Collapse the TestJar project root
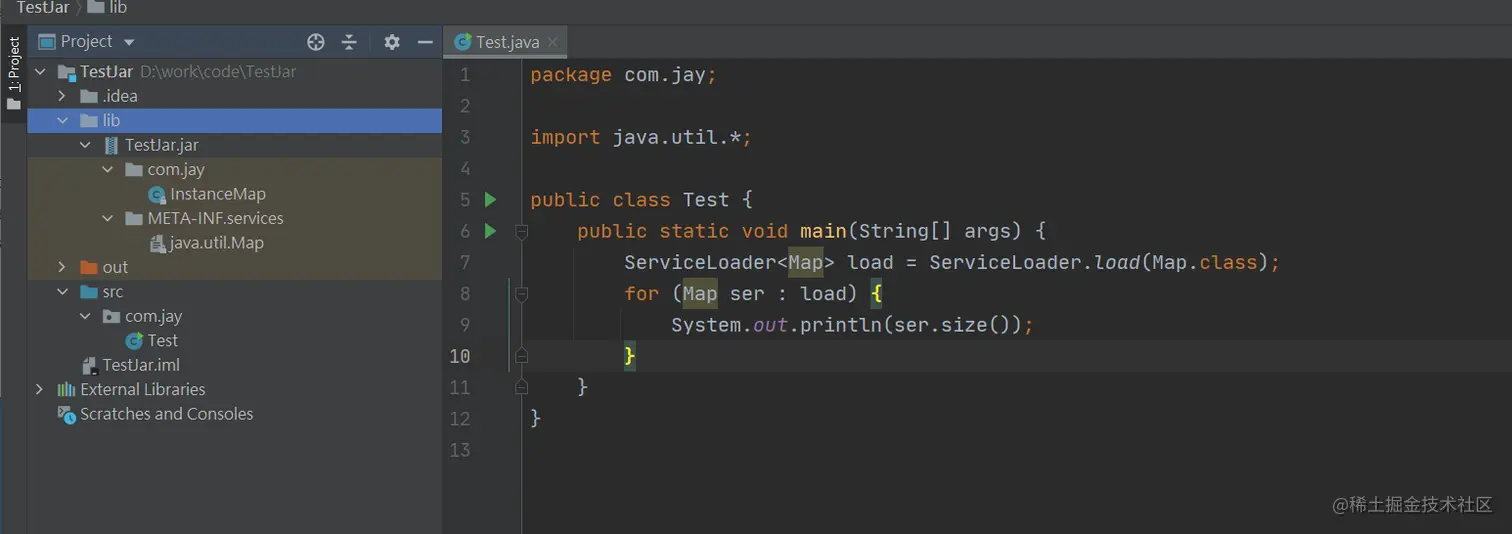 pyautogui.click(x=40, y=72)
